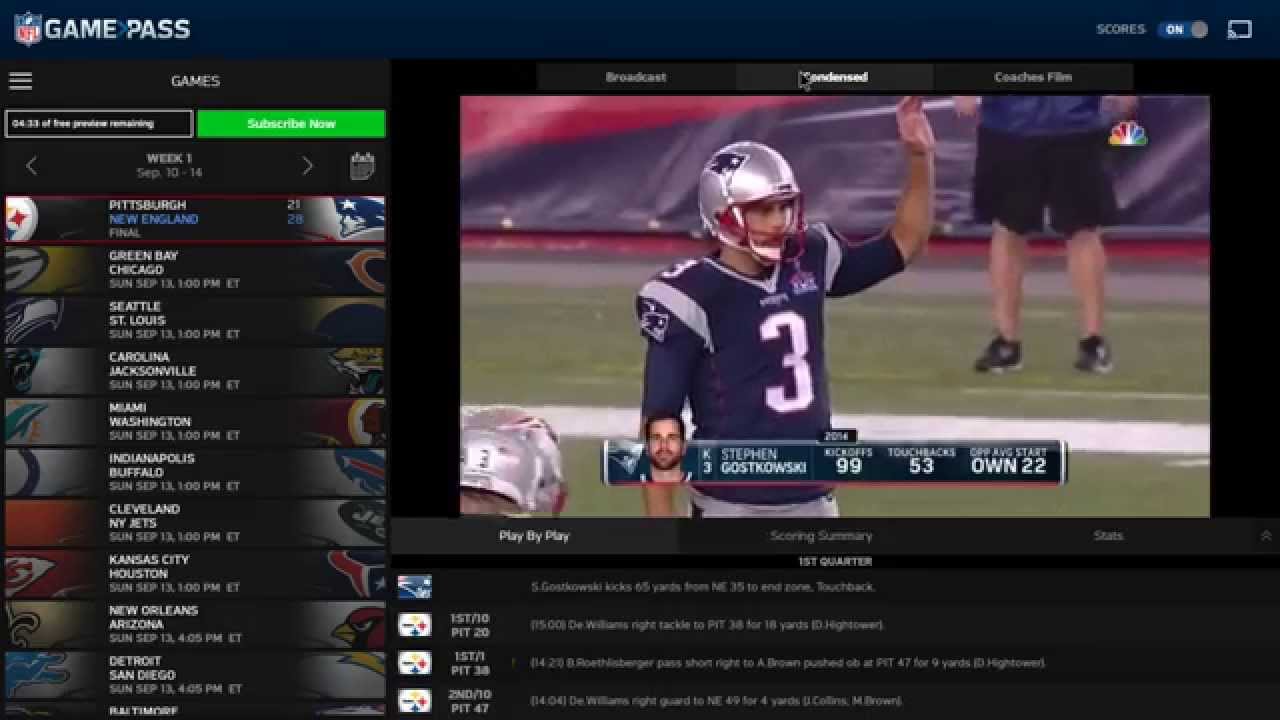Image resolution: width=1280 pixels, height=720 pixels.
Task: Click Steelers icon beside 2ND/10 PIT 47 play
Action: [x=414, y=701]
